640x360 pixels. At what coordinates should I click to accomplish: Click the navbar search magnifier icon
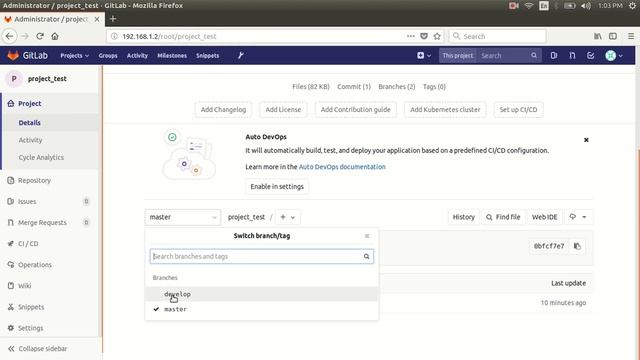(x=534, y=56)
